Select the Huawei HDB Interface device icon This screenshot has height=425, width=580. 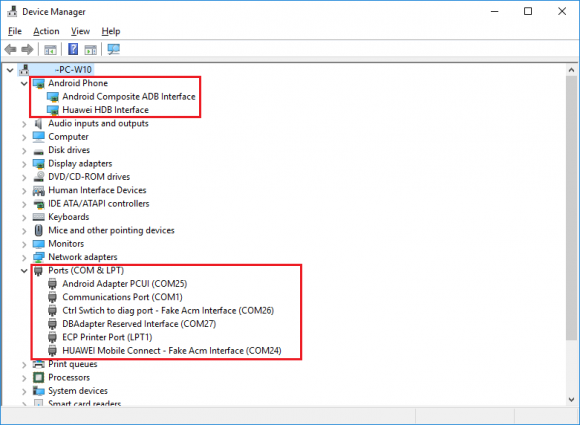click(53, 110)
